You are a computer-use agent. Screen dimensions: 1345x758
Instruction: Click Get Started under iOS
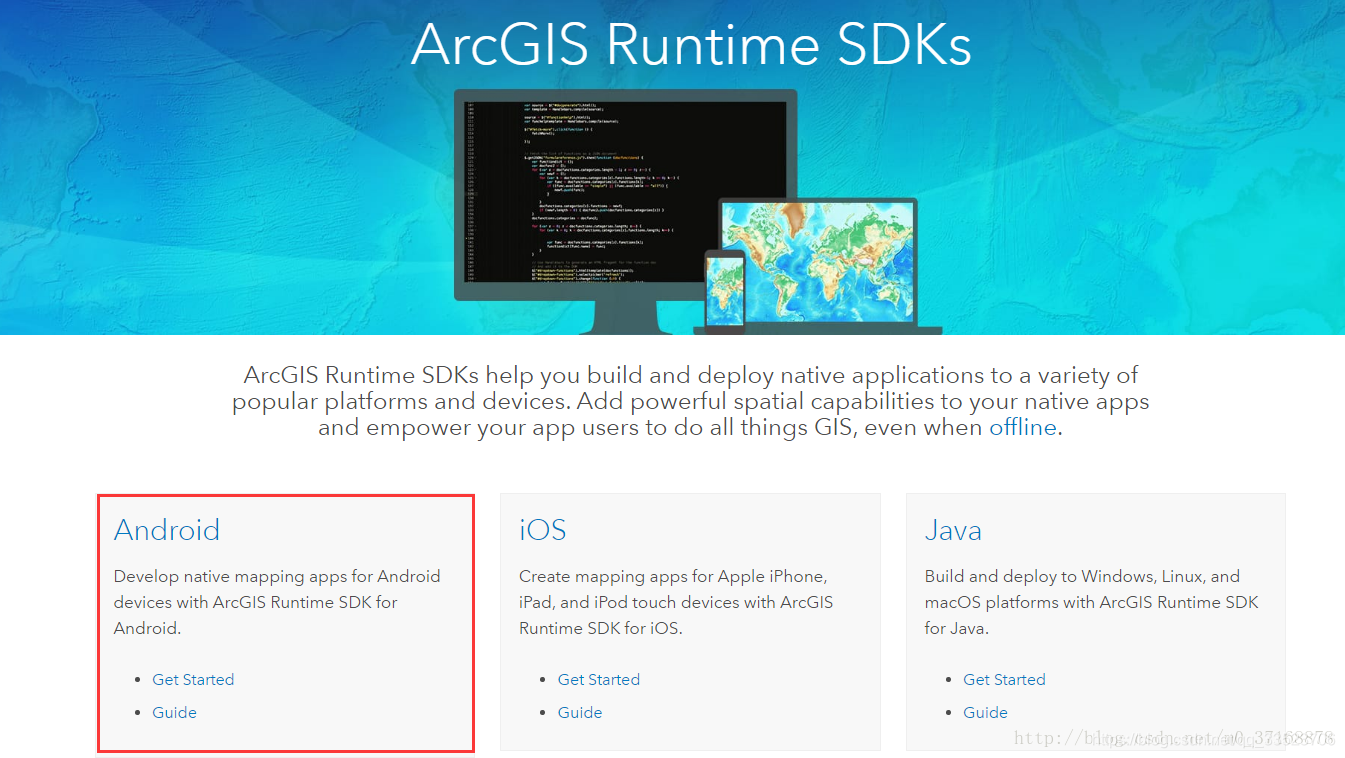pos(599,679)
